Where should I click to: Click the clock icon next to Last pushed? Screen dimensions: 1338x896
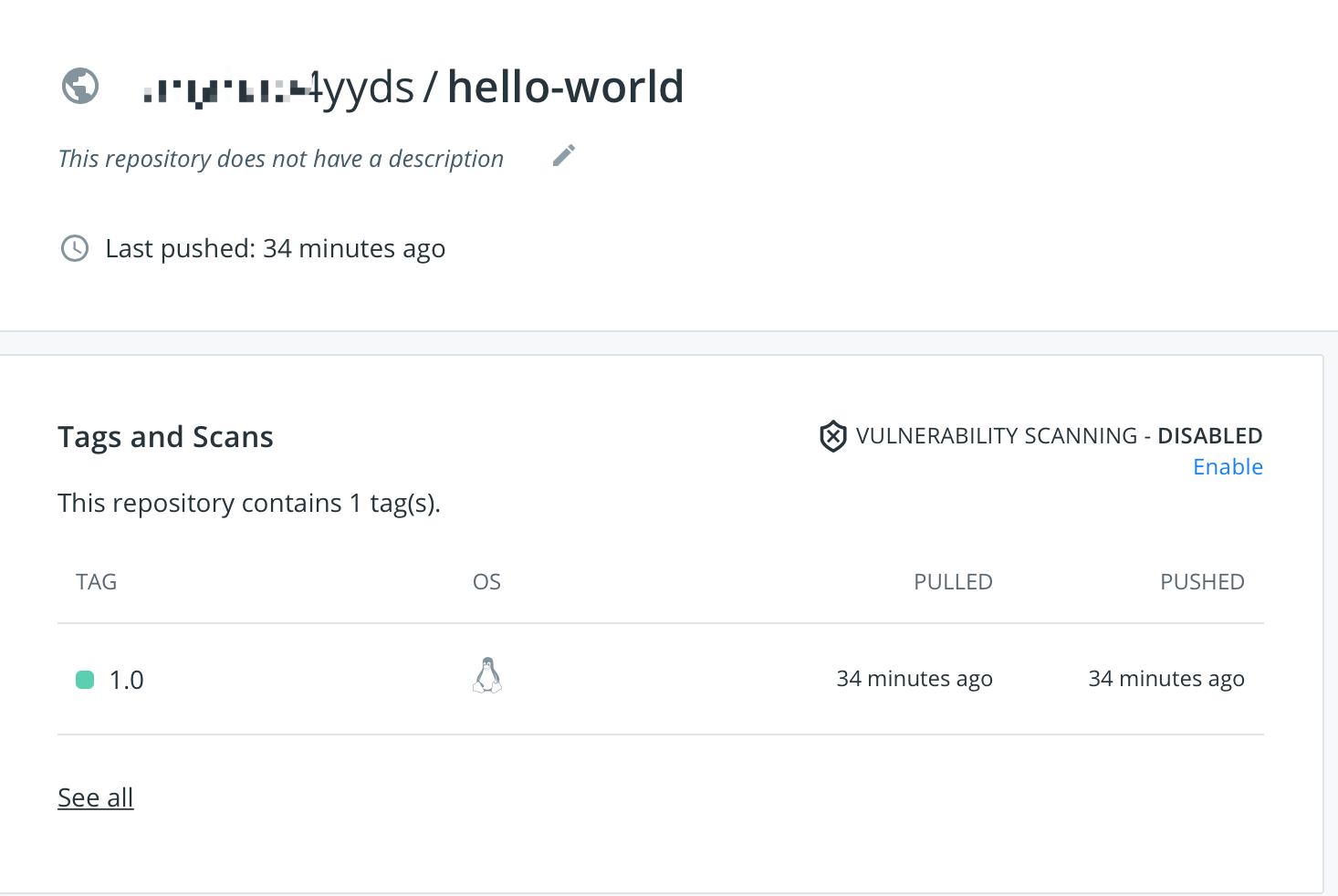click(75, 248)
